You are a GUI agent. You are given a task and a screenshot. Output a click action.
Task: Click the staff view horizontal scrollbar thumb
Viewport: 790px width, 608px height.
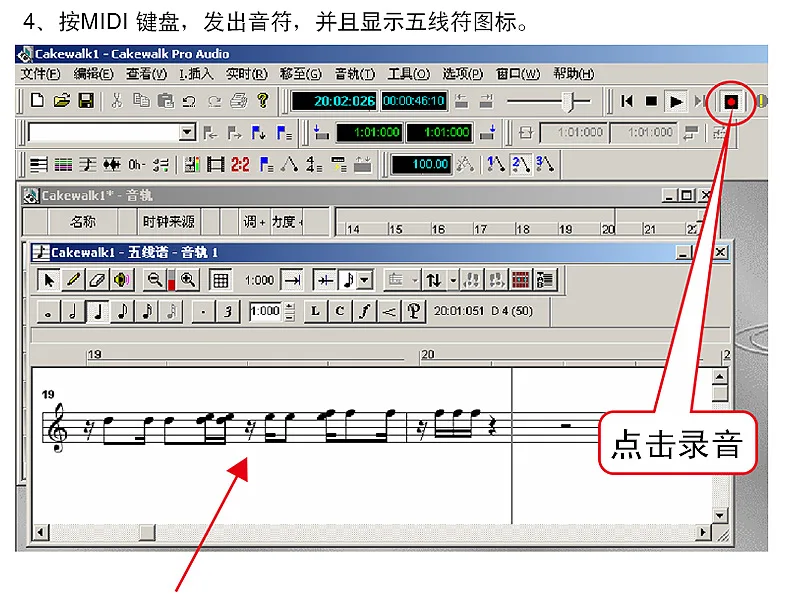point(147,532)
